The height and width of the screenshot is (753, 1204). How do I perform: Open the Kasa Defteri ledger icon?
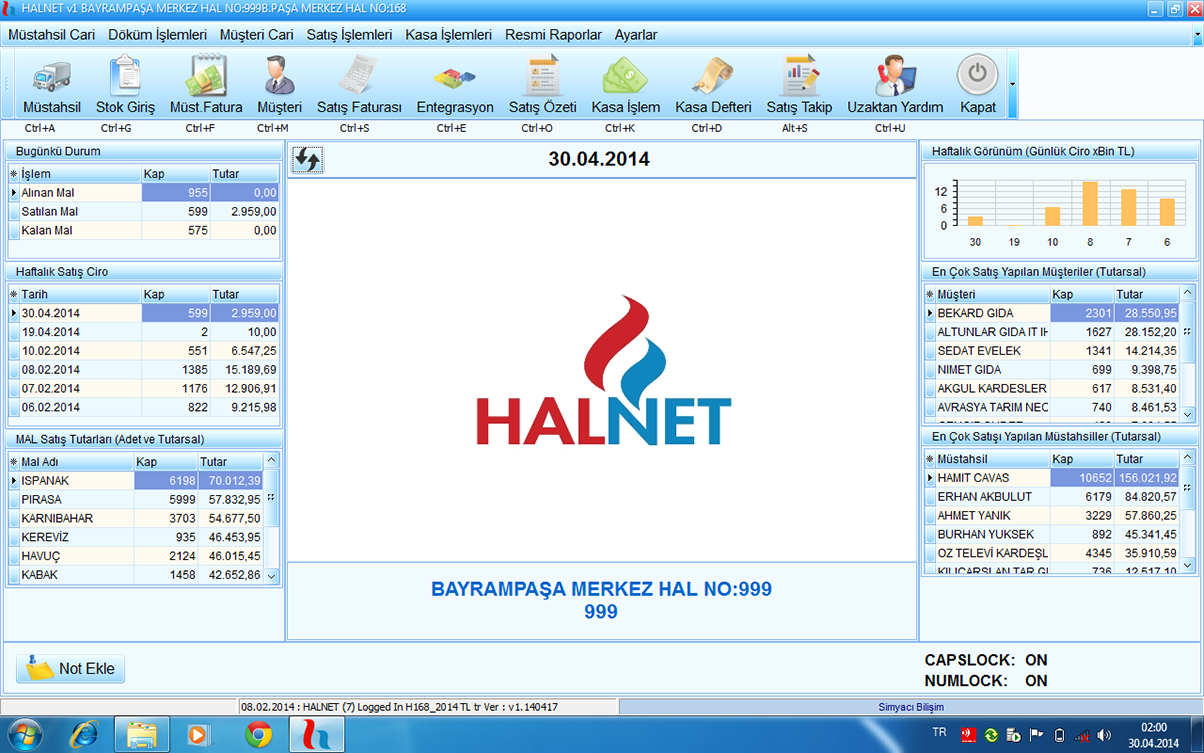pos(713,77)
